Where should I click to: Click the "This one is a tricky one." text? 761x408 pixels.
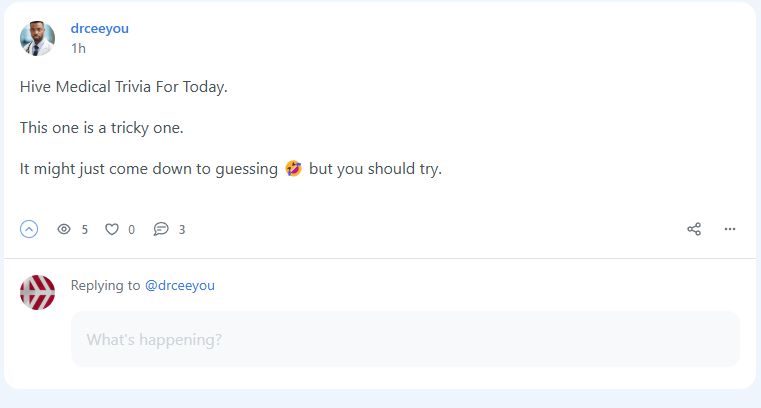click(101, 128)
